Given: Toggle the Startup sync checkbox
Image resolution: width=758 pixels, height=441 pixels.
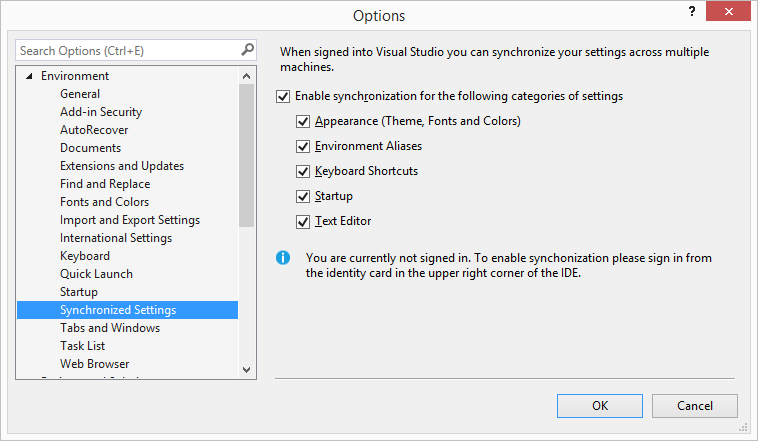Looking at the screenshot, I should (303, 196).
